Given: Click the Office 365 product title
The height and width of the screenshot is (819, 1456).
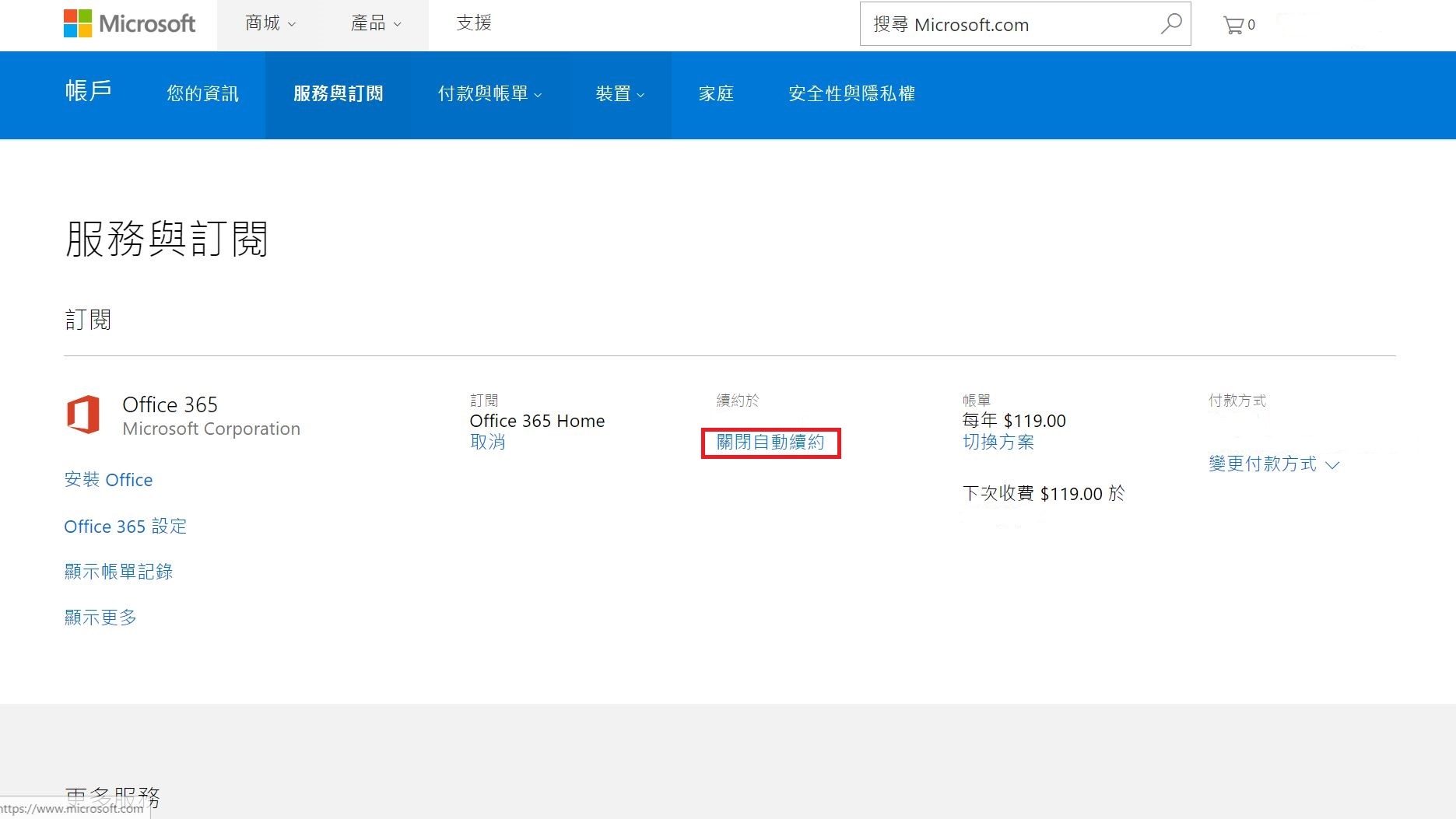Looking at the screenshot, I should (x=170, y=404).
